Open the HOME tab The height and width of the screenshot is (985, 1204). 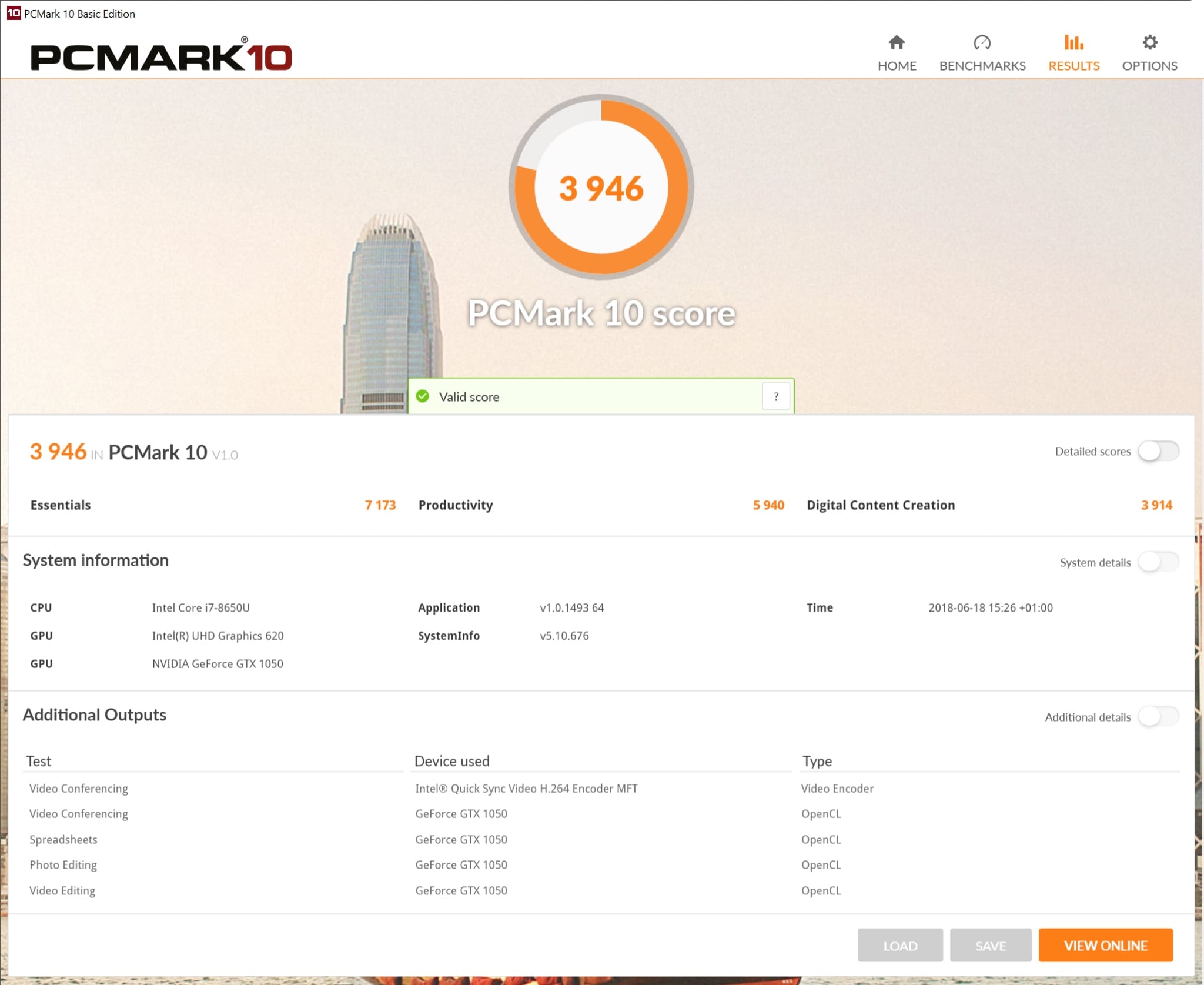(897, 54)
